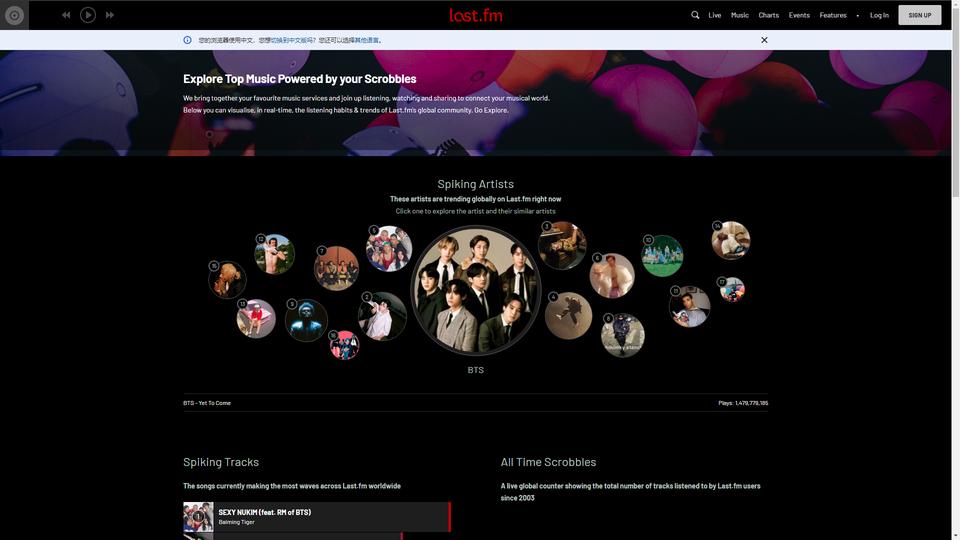
Task: Open the Events menu item
Action: click(x=799, y=15)
